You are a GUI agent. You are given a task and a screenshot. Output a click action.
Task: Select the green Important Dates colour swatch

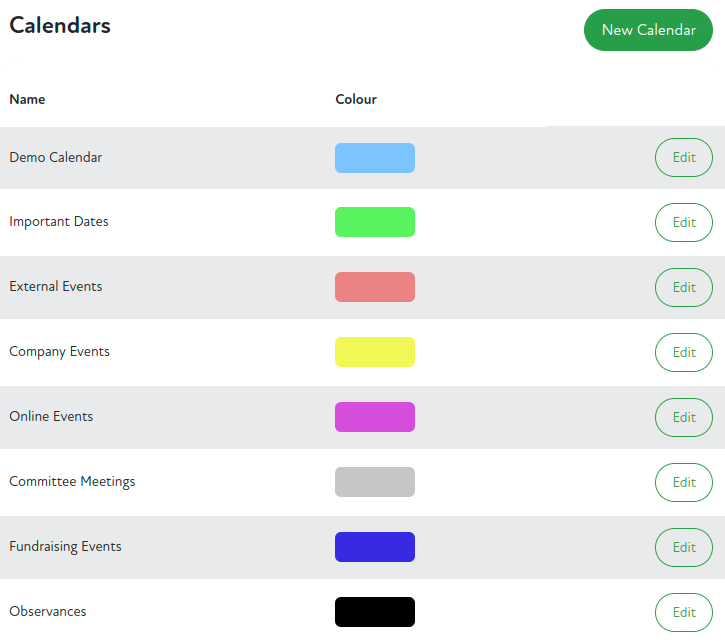click(374, 222)
